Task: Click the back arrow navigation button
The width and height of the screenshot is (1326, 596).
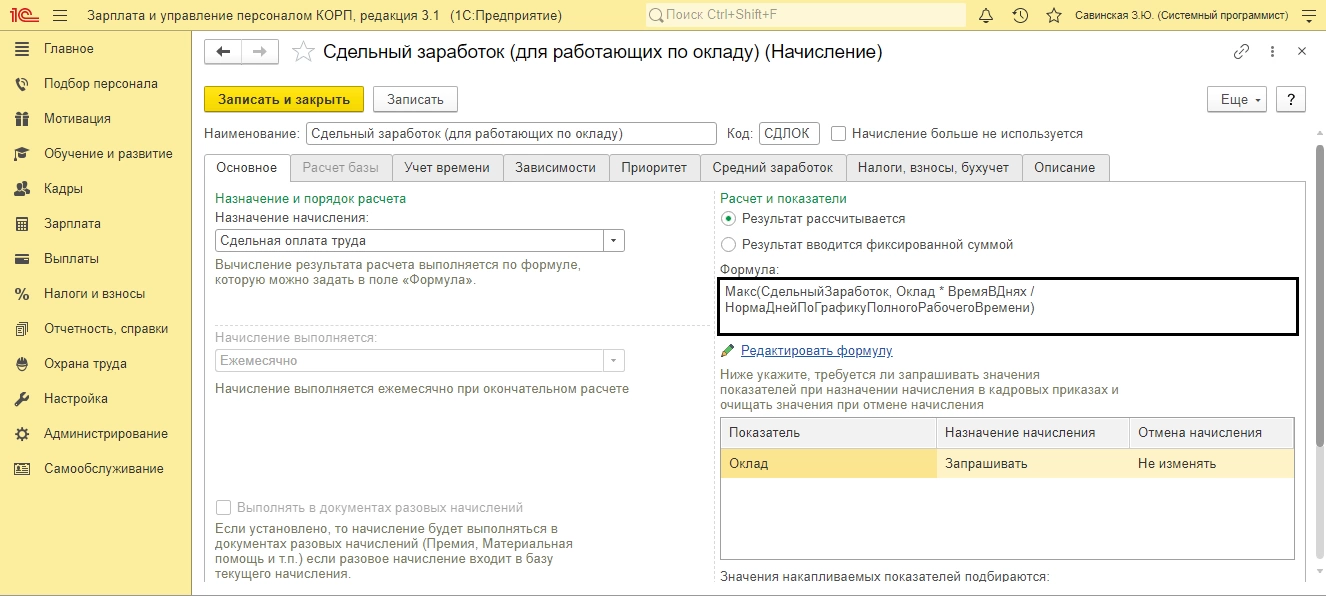Action: click(x=223, y=52)
